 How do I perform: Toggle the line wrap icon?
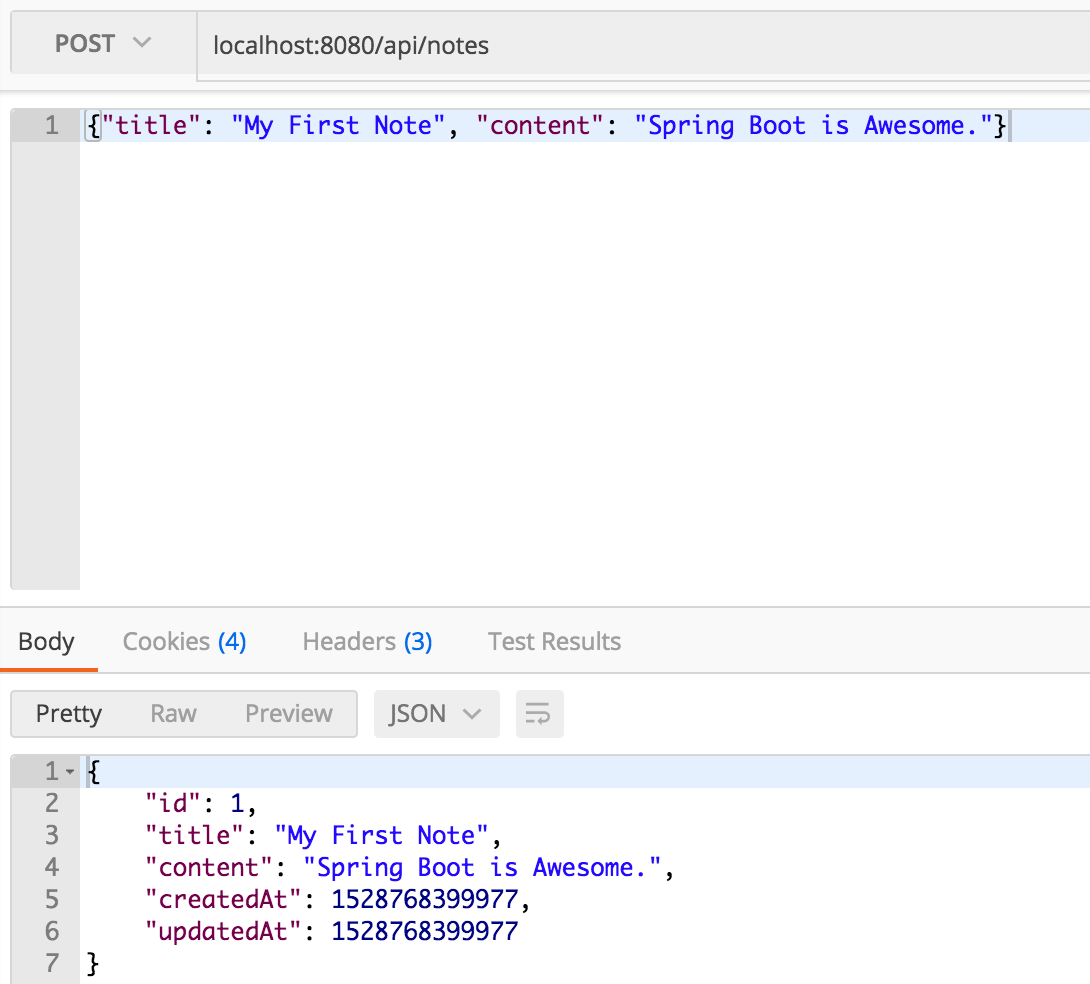539,714
